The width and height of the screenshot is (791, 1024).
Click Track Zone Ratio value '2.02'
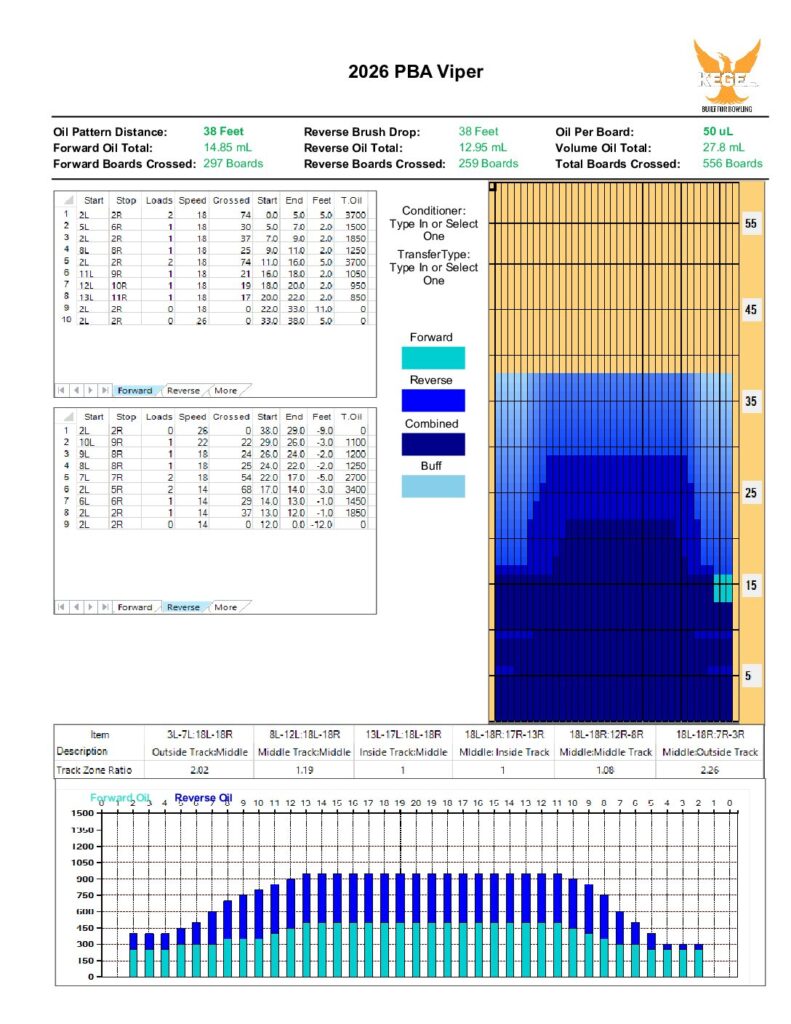pos(199,770)
